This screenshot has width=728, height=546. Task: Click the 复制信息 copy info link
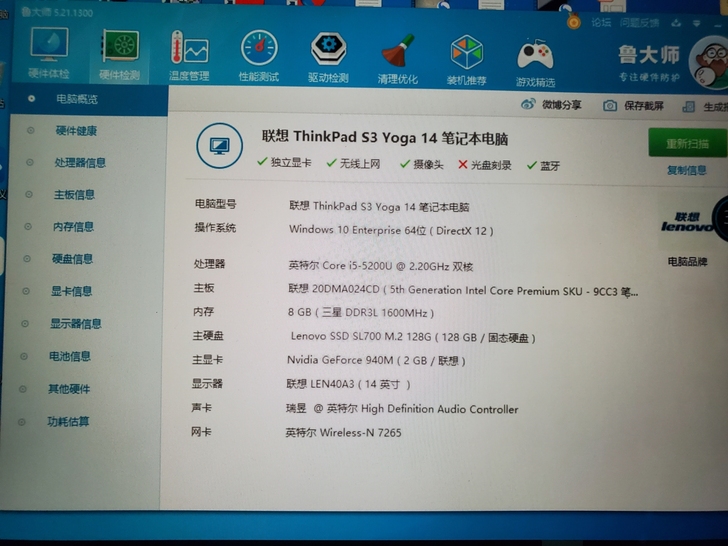687,170
